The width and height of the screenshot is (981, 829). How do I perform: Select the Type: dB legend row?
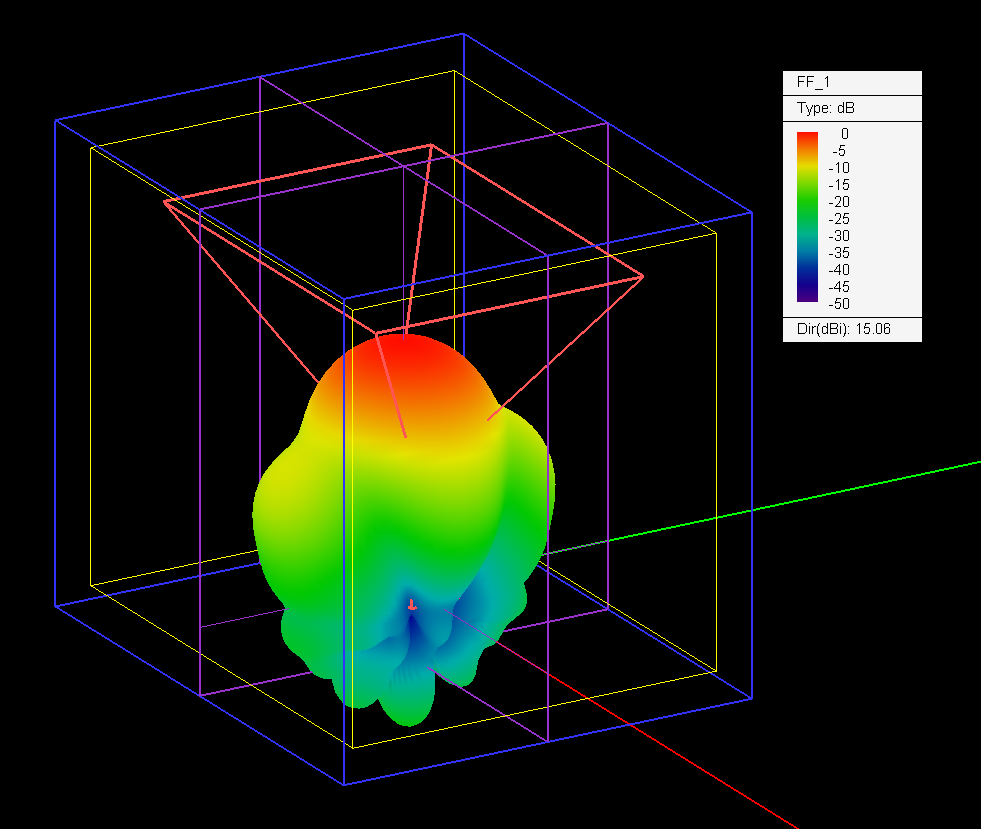[x=826, y=108]
